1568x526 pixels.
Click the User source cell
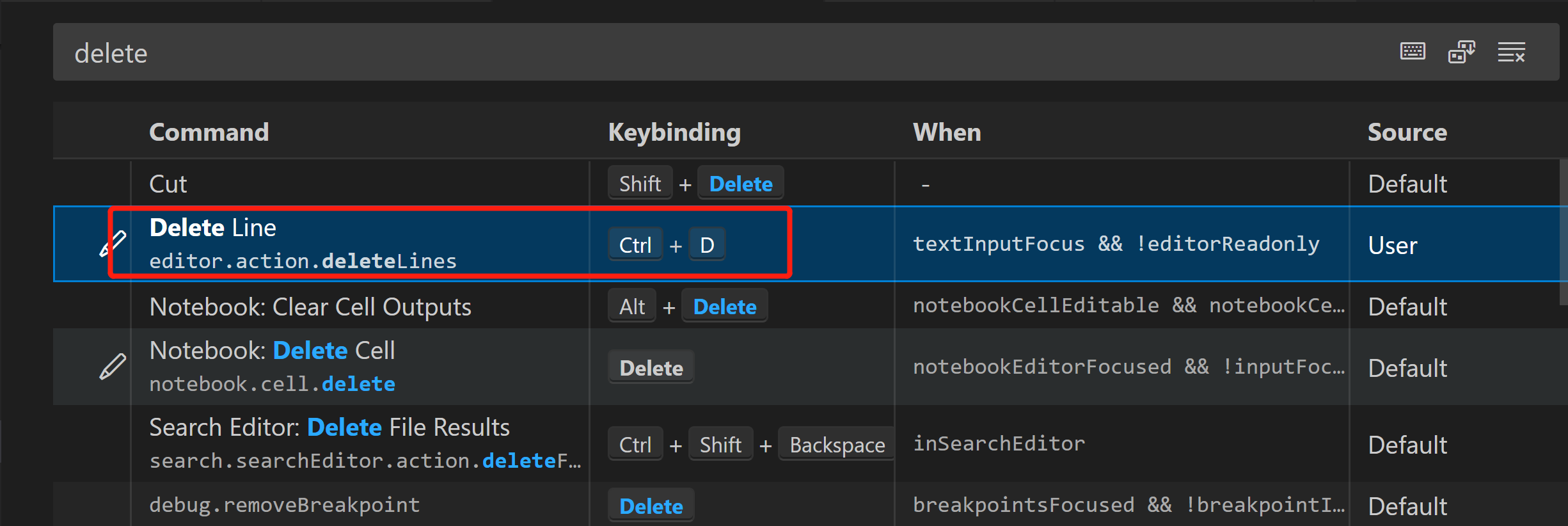click(x=1393, y=246)
